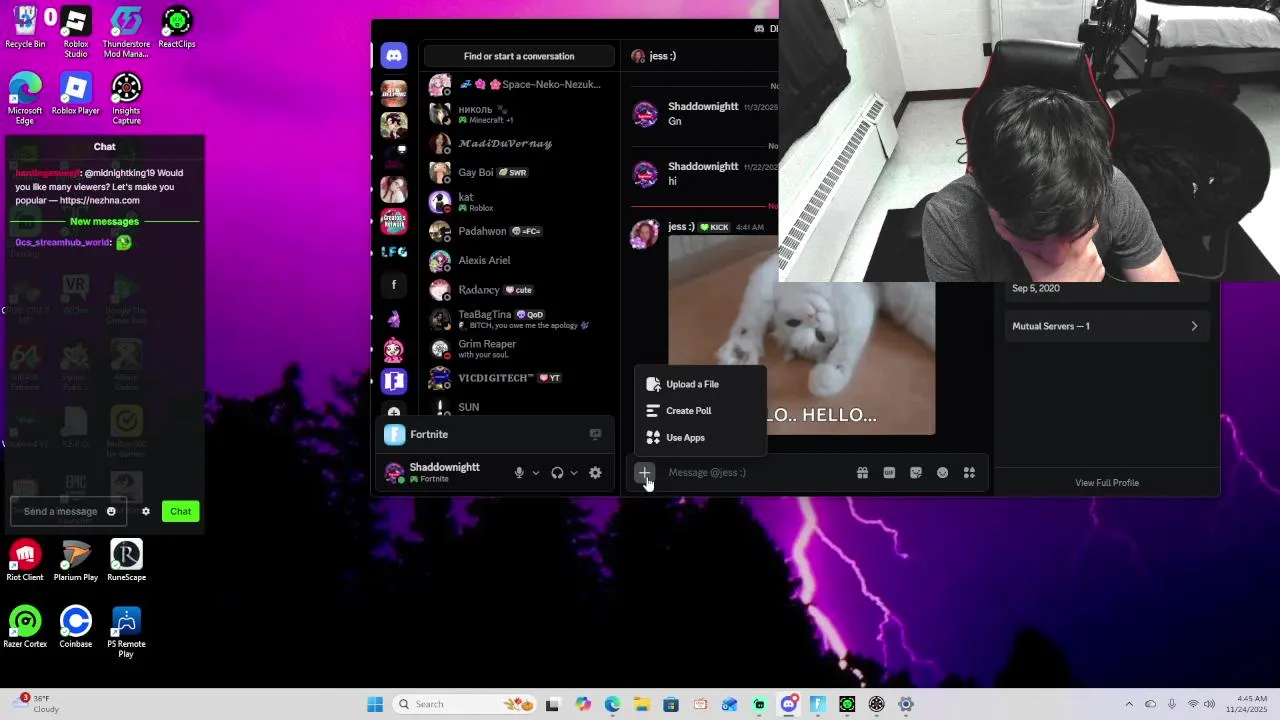The width and height of the screenshot is (1280, 720).
Task: Open DM with Alexis Ariel
Action: click(x=520, y=260)
